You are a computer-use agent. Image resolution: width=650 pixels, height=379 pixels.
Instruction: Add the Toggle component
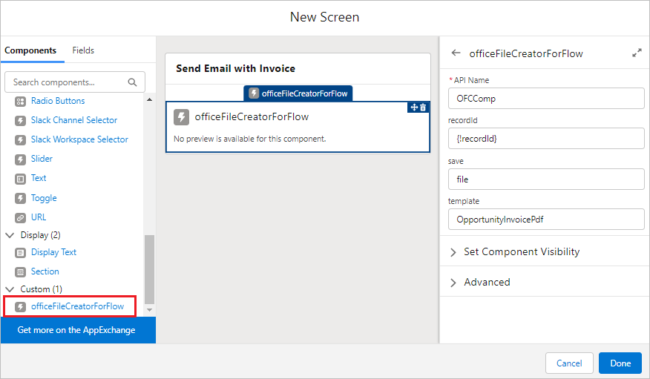(44, 198)
